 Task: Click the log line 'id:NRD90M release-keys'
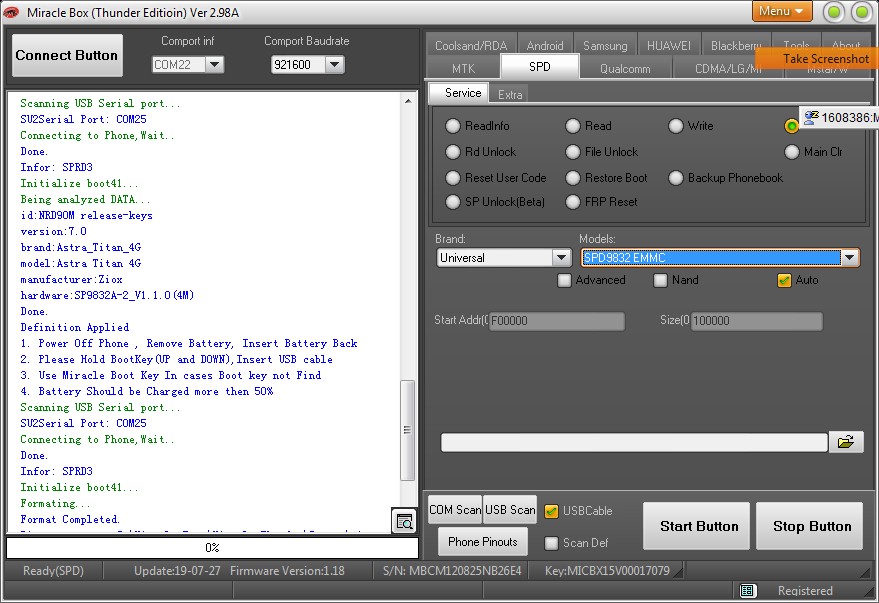(x=86, y=215)
